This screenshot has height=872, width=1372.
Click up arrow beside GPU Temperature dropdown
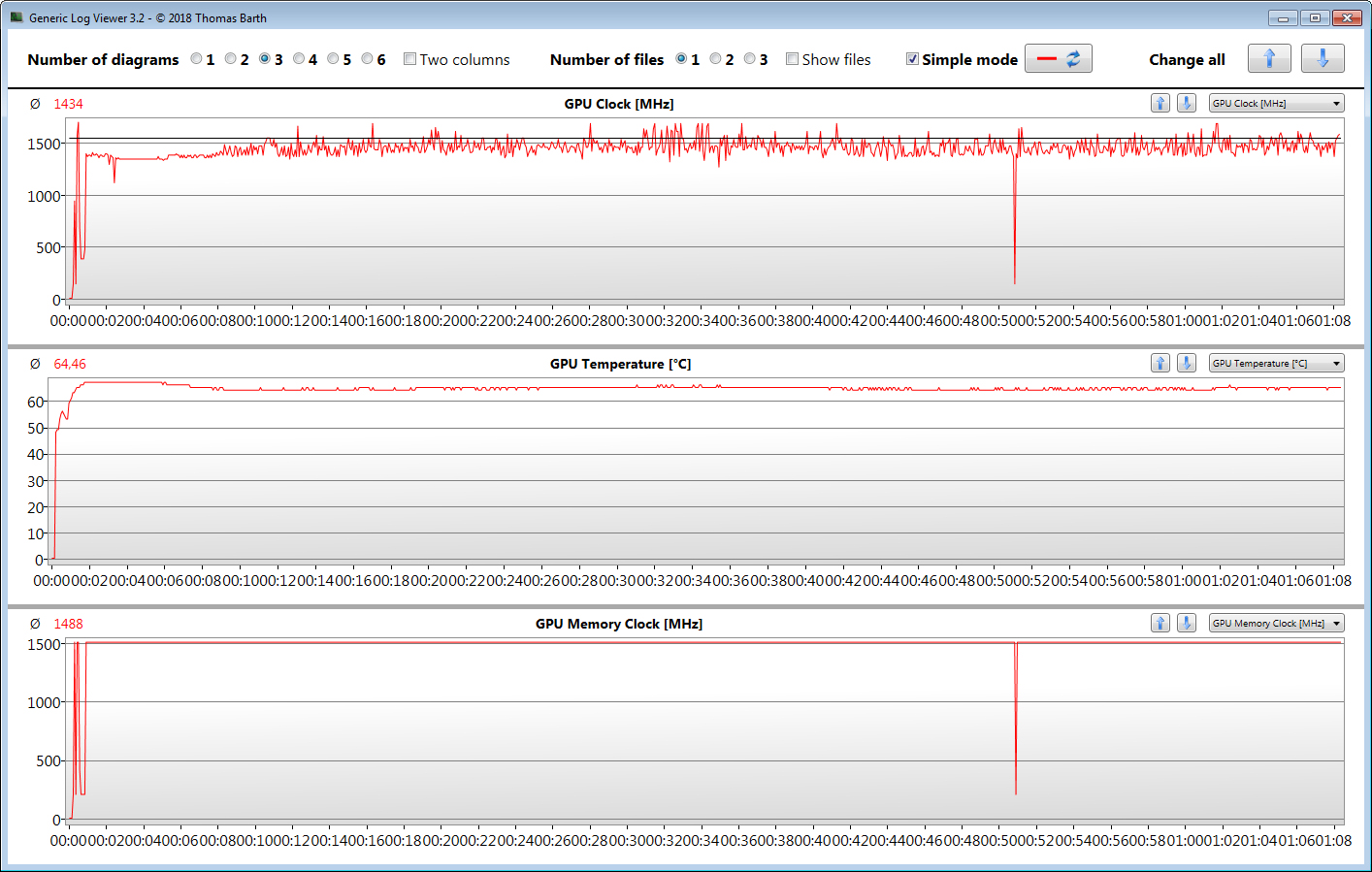click(1160, 363)
